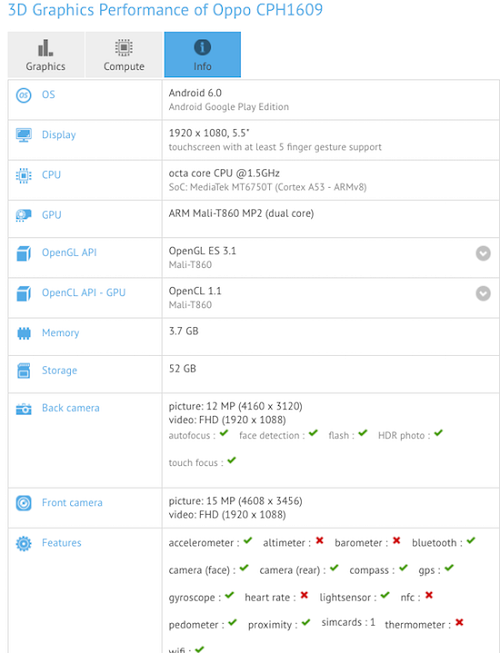
Task: Click the Back camera label link
Action: pyautogui.click(x=71, y=408)
